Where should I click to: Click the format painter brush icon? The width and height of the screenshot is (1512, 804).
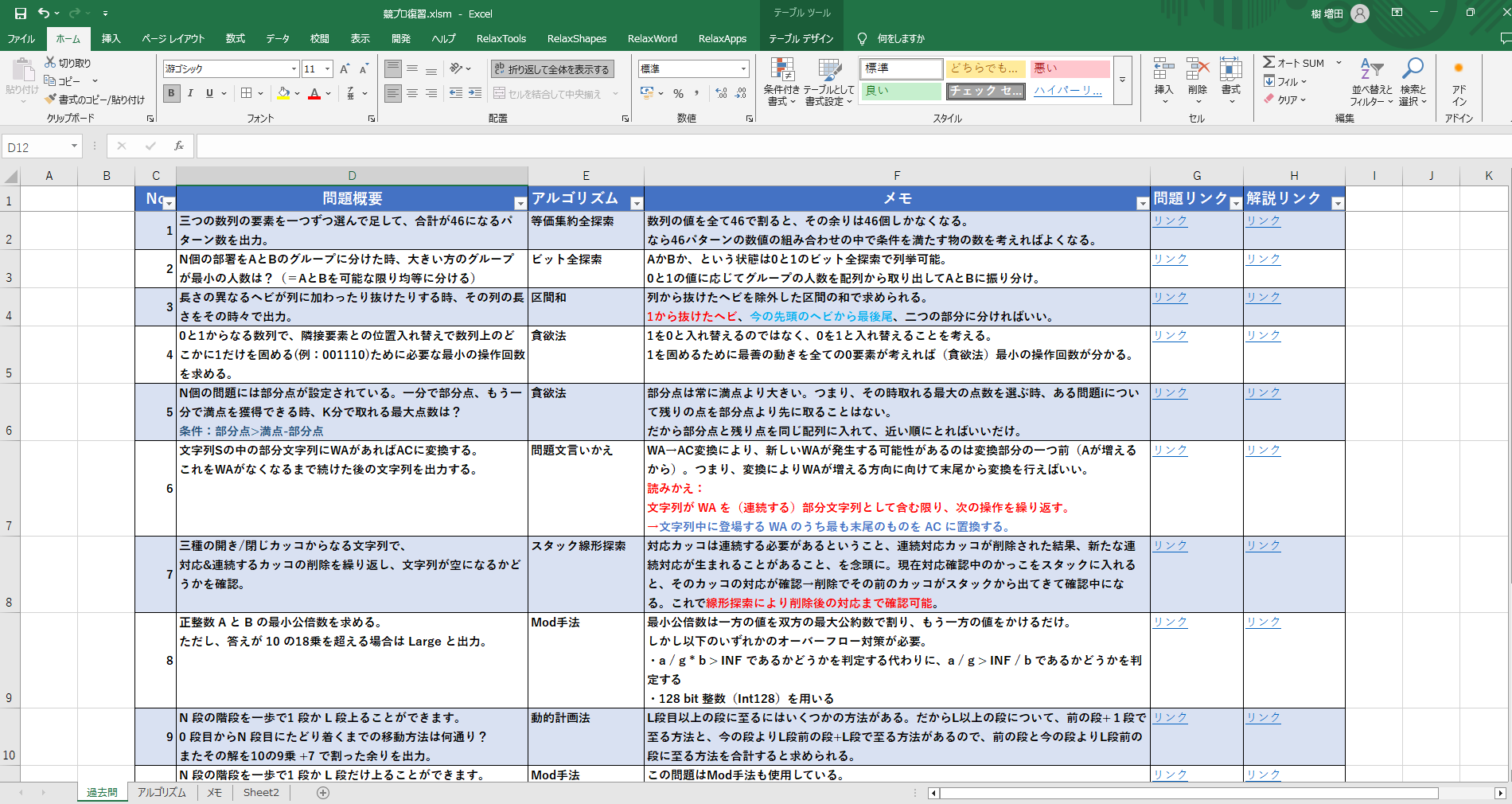(x=51, y=100)
